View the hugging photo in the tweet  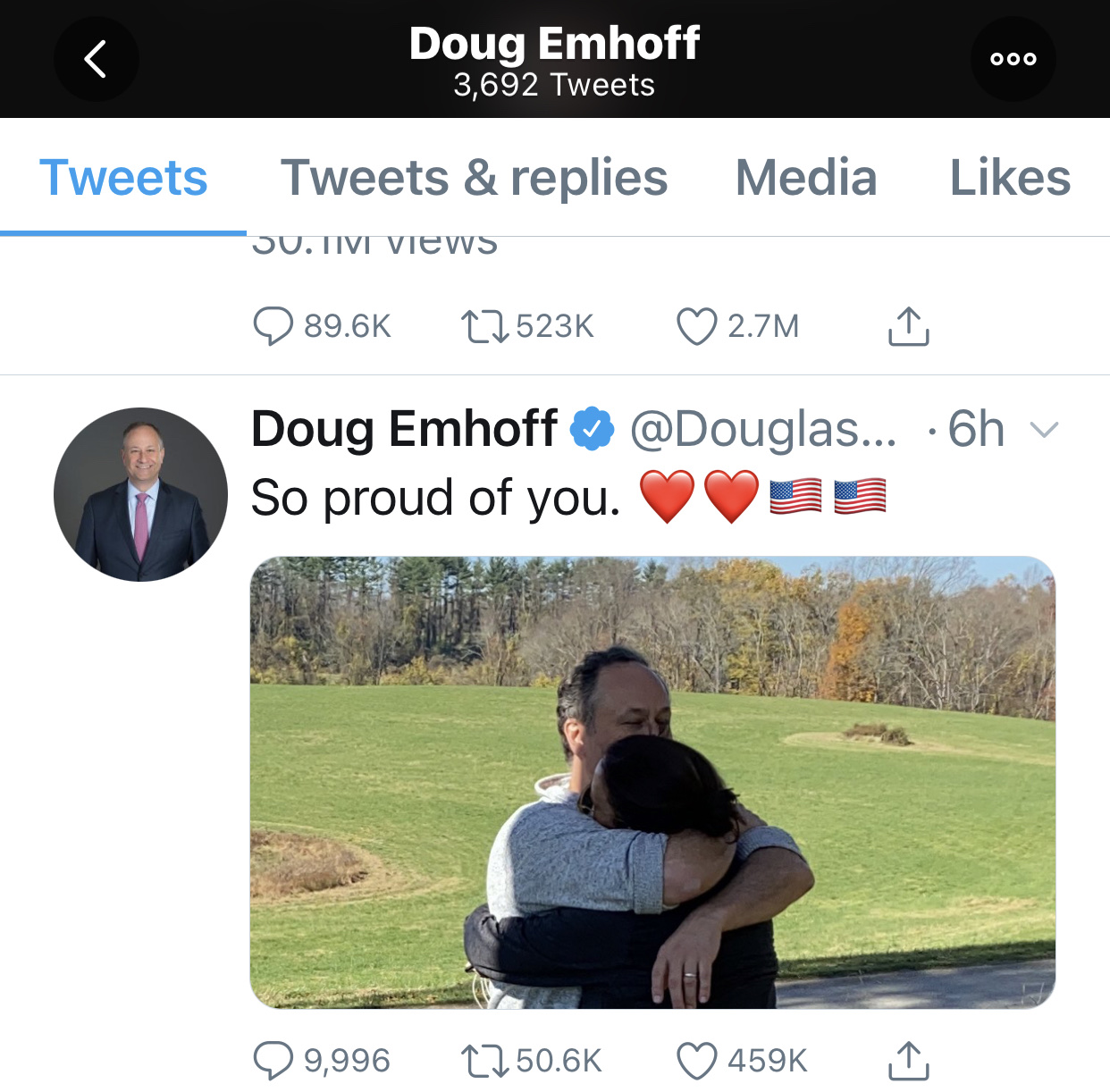pyautogui.click(x=652, y=782)
